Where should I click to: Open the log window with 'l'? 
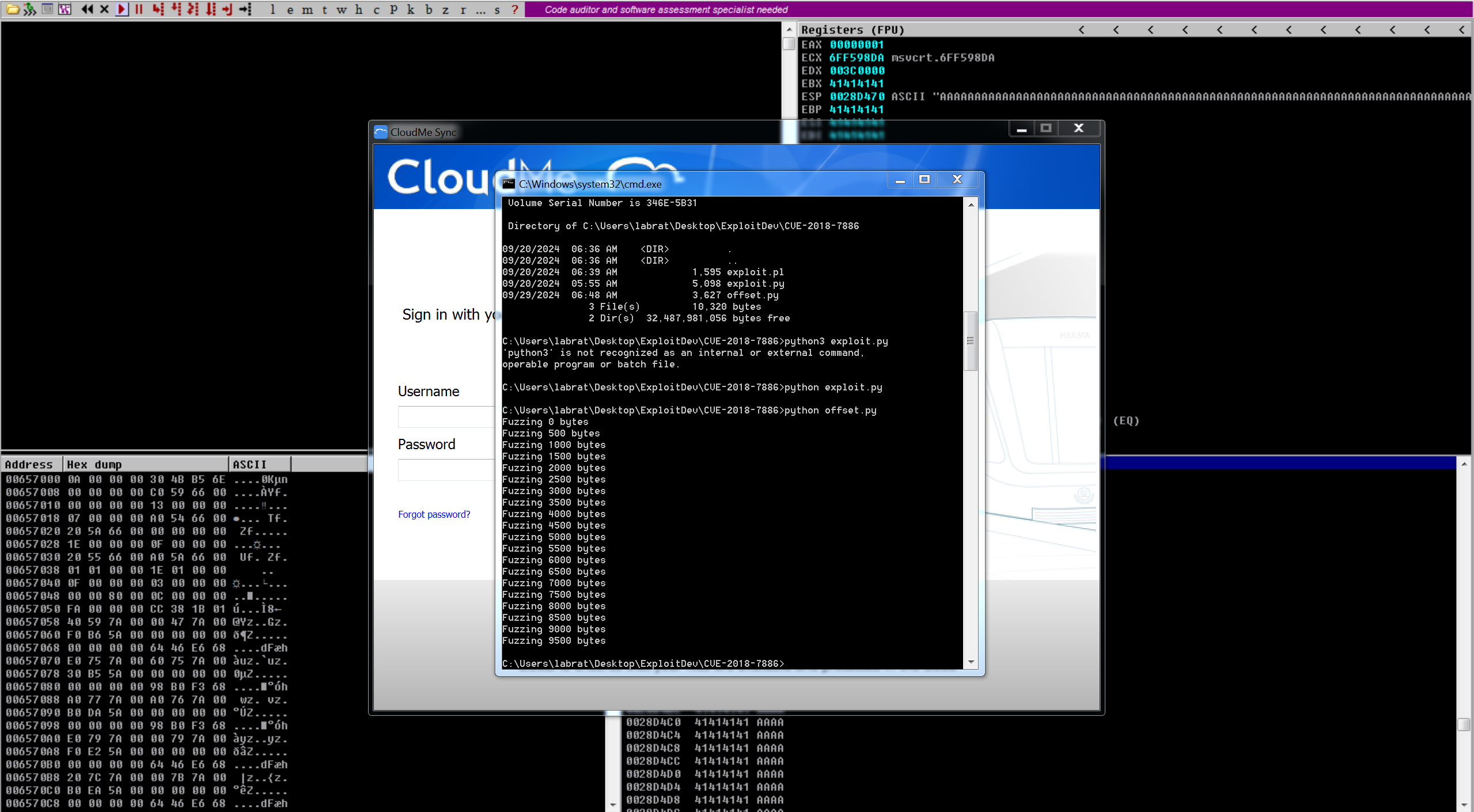point(272,10)
